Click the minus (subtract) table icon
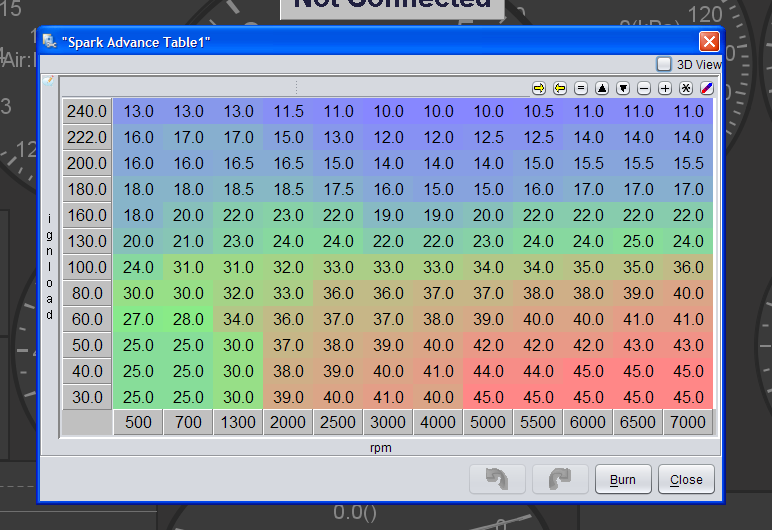This screenshot has width=772, height=530. pos(644,88)
